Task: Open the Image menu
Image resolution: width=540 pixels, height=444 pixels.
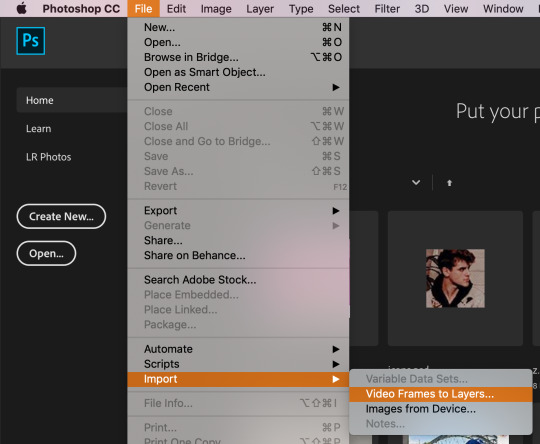Action: 216,9
